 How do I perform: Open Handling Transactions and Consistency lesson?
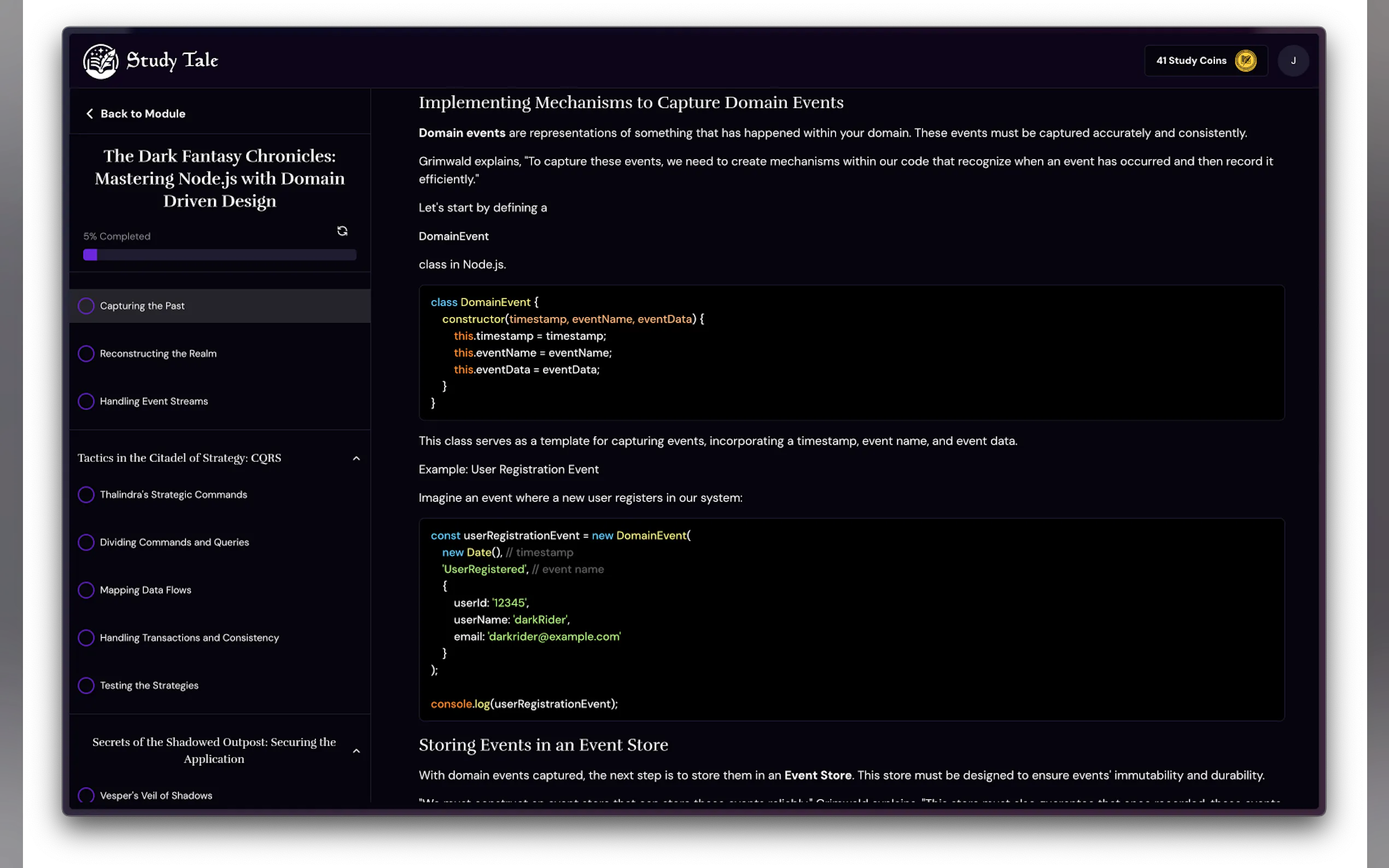[189, 638]
